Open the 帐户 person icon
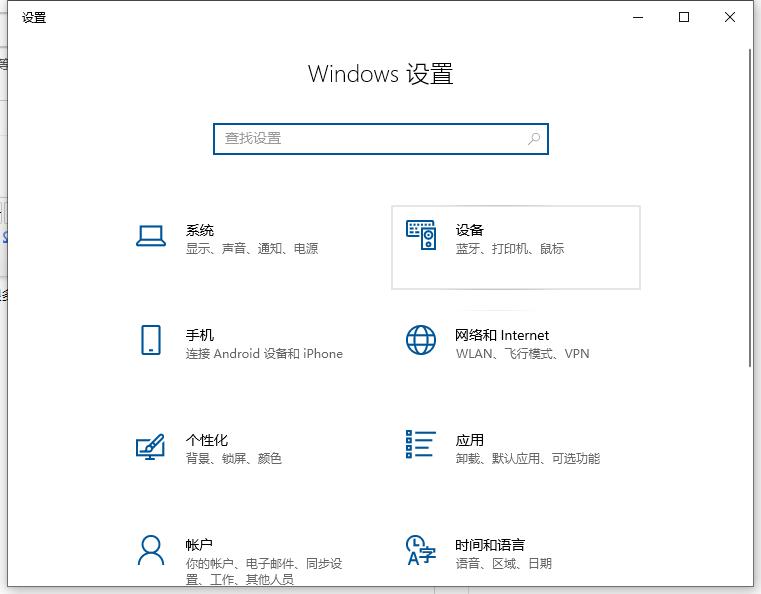This screenshot has width=761, height=594. pyautogui.click(x=151, y=550)
